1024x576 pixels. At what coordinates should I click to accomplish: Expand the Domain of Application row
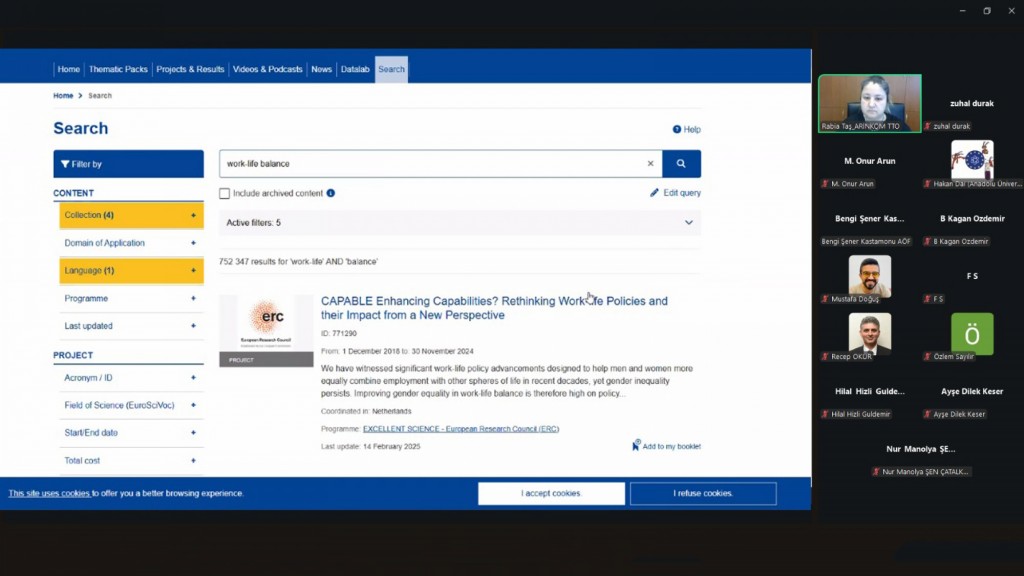coord(131,243)
